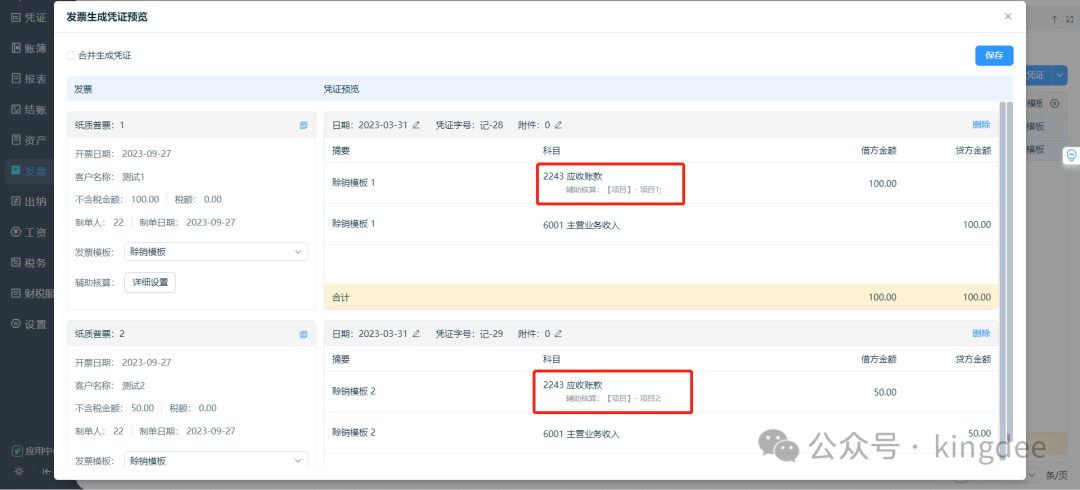Screen dimensions: 1080x490
Task: Edit attachment count of voucher 记-29
Action: [x=559, y=334]
